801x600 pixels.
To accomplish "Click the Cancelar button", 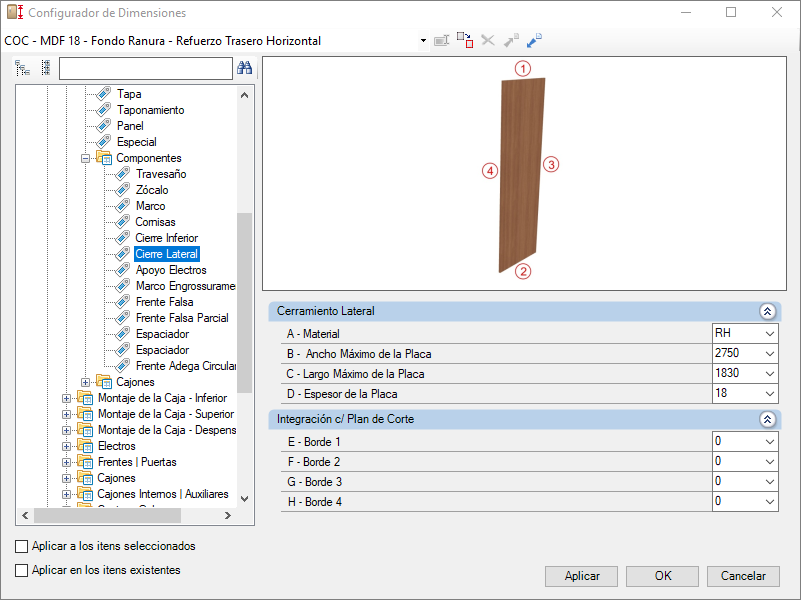I will pos(743,576).
